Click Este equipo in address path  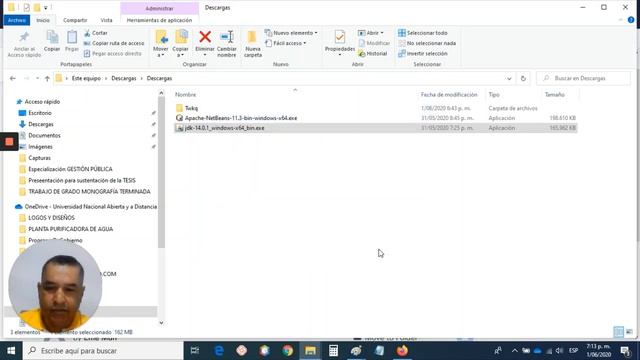86,78
